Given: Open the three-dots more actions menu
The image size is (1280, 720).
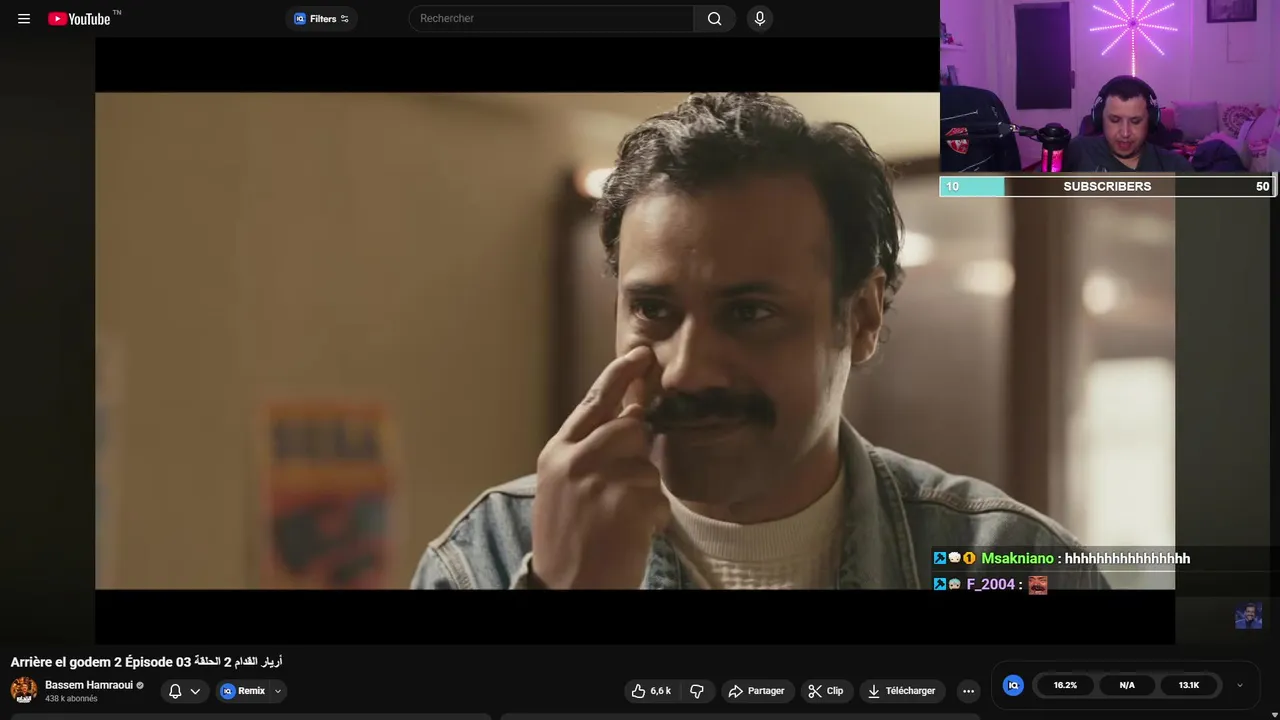Looking at the screenshot, I should [968, 691].
